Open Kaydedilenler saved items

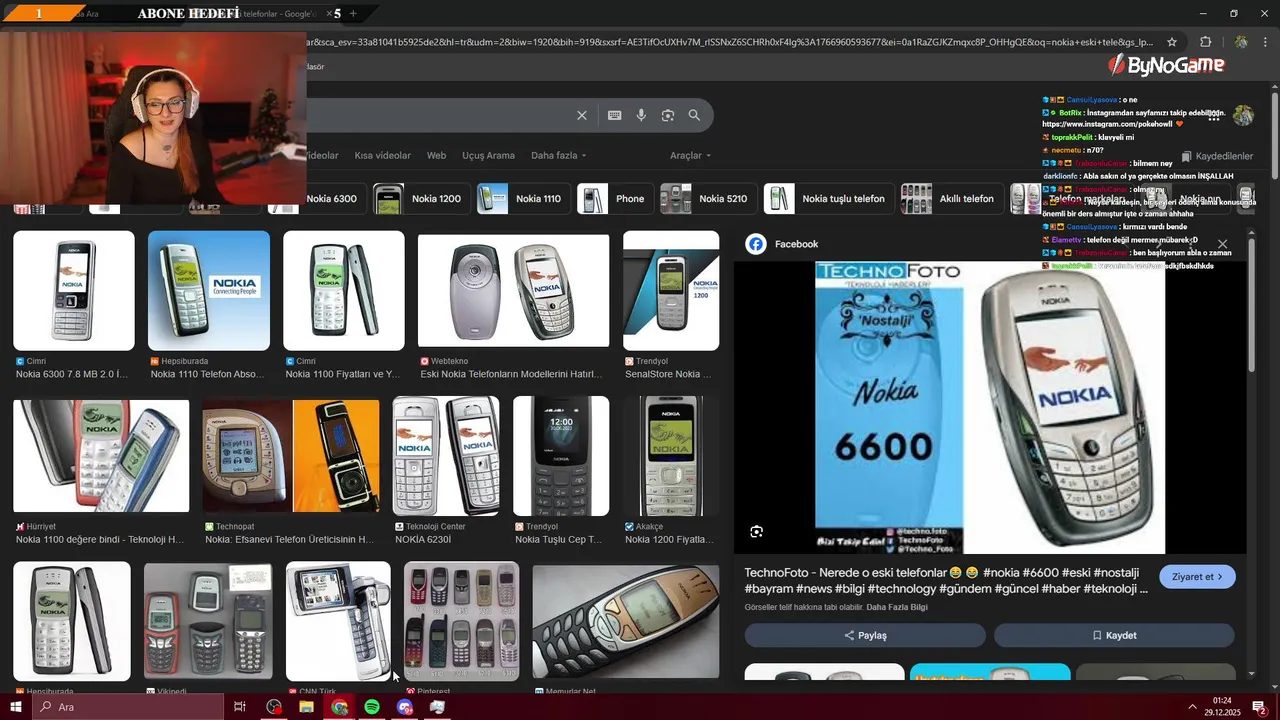click(x=1217, y=156)
